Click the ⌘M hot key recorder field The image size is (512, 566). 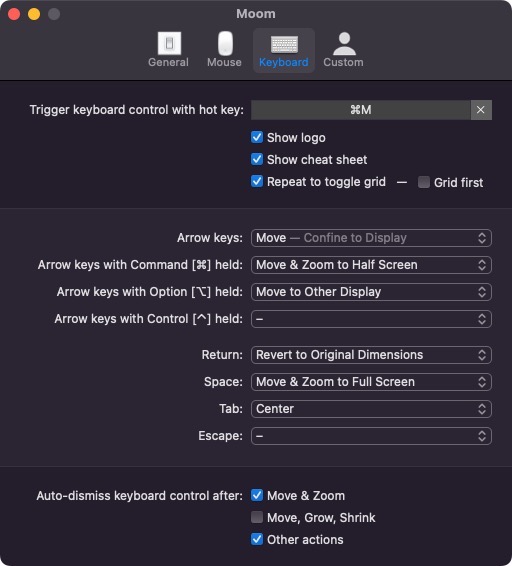click(361, 110)
